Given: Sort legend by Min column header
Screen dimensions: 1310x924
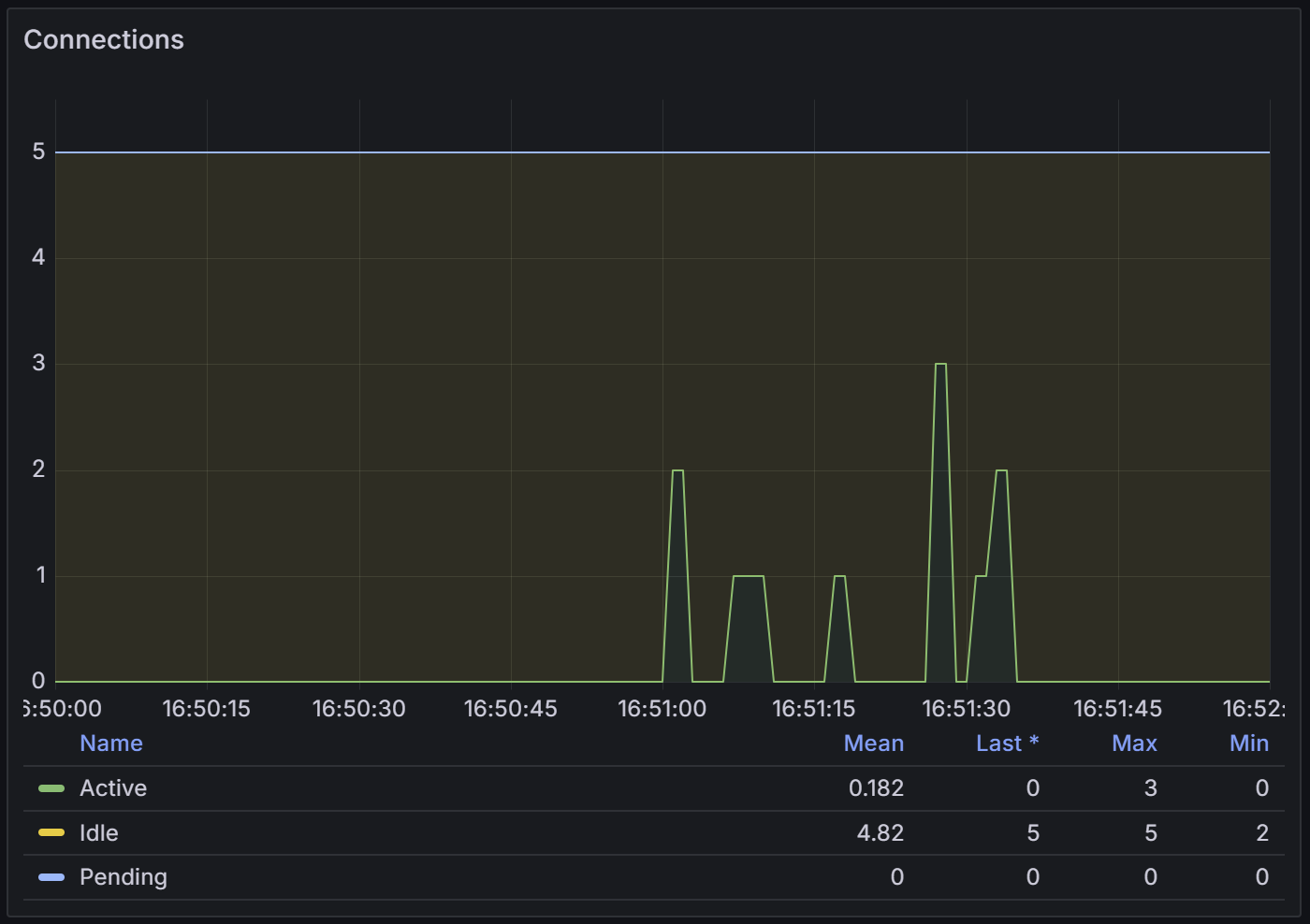Looking at the screenshot, I should coord(1249,744).
